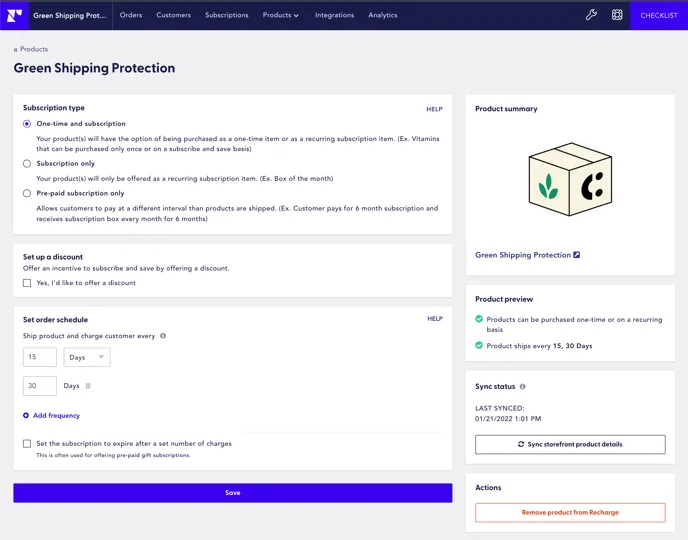Image resolution: width=688 pixels, height=540 pixels.
Task: Click the Sync status info icon
Action: [x=522, y=386]
